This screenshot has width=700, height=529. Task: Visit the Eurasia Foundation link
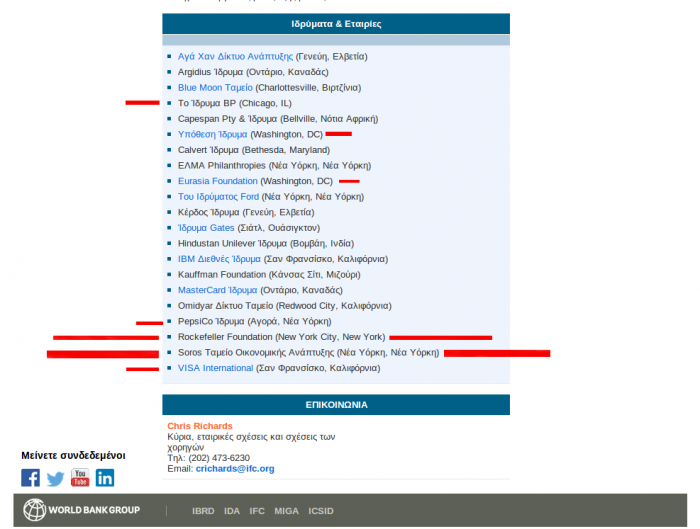218,181
